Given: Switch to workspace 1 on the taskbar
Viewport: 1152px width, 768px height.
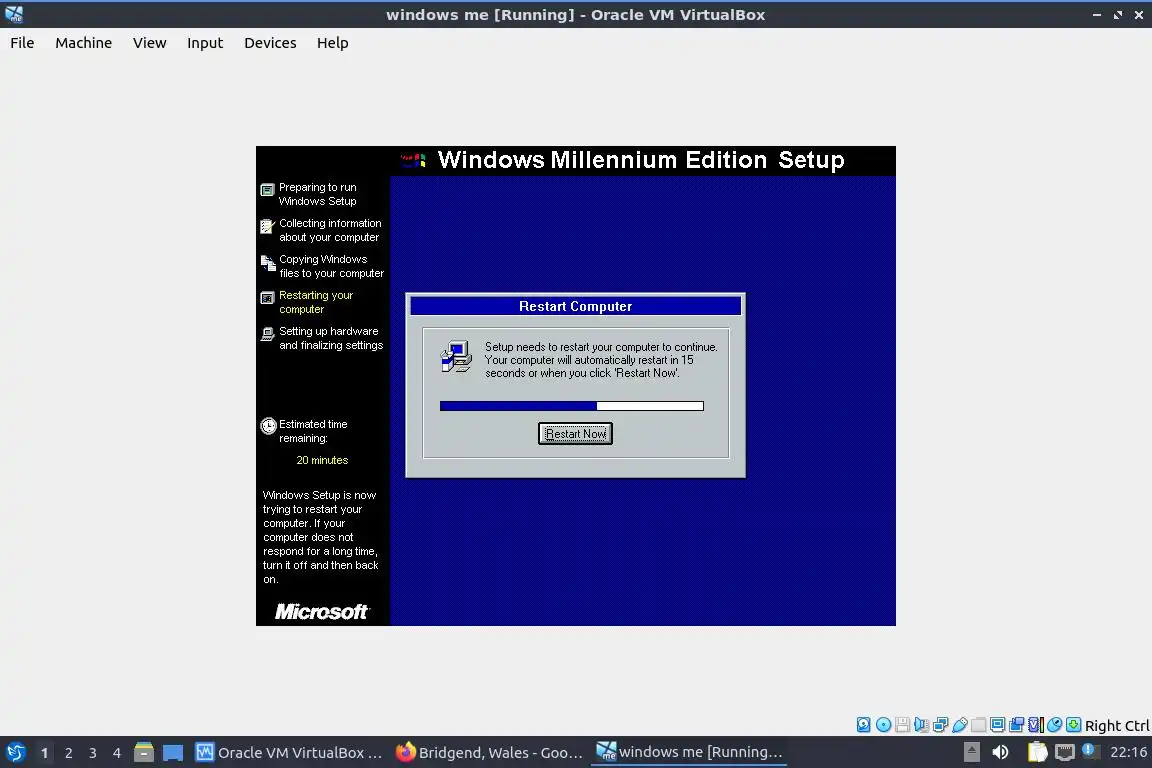Looking at the screenshot, I should coord(44,753).
